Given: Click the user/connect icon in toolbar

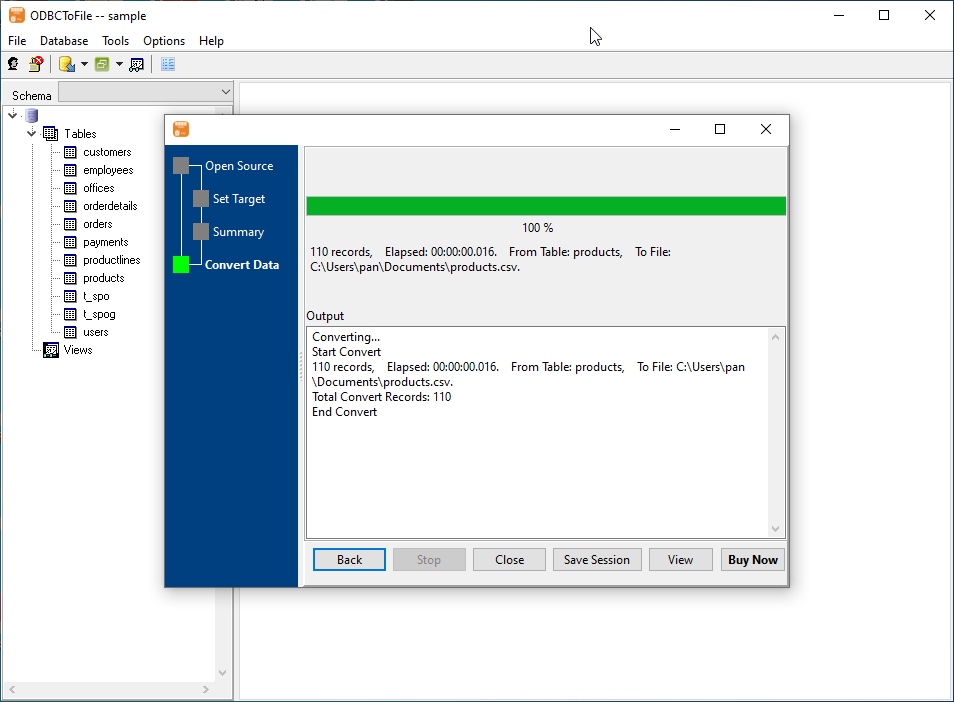Looking at the screenshot, I should pos(13,64).
